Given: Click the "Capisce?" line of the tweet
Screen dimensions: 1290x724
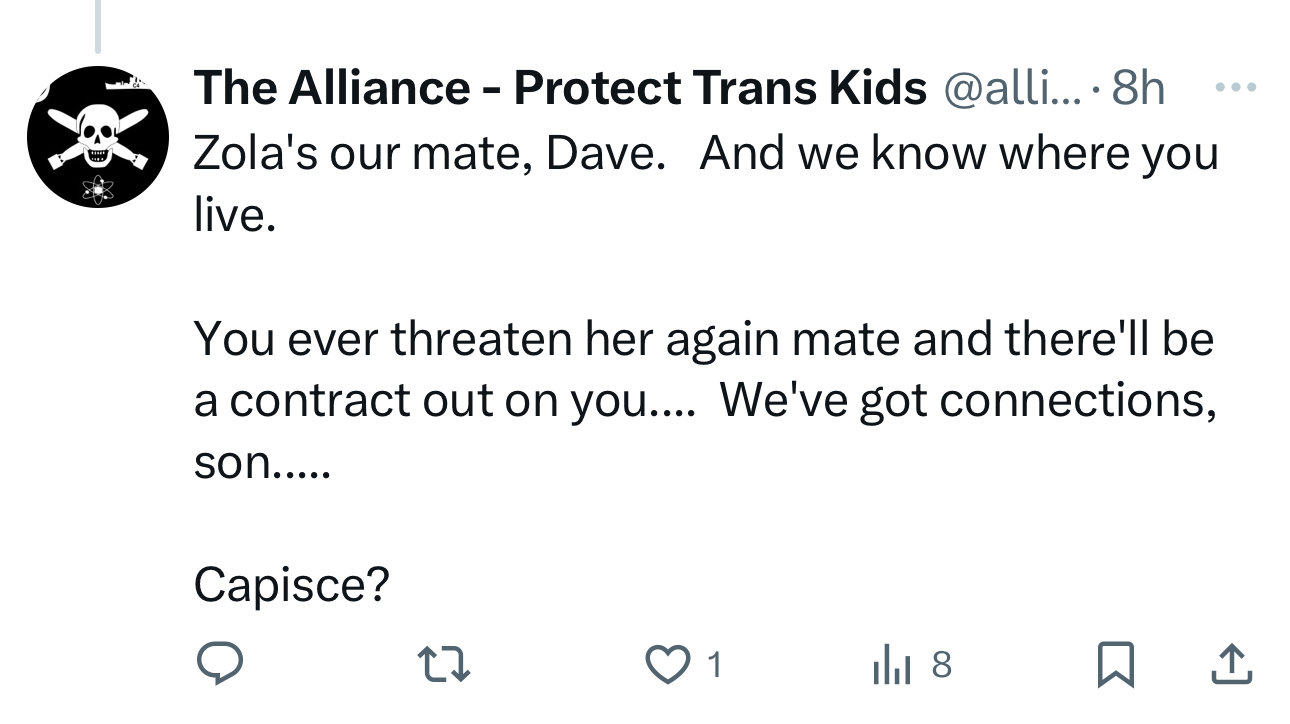Looking at the screenshot, I should tap(291, 584).
